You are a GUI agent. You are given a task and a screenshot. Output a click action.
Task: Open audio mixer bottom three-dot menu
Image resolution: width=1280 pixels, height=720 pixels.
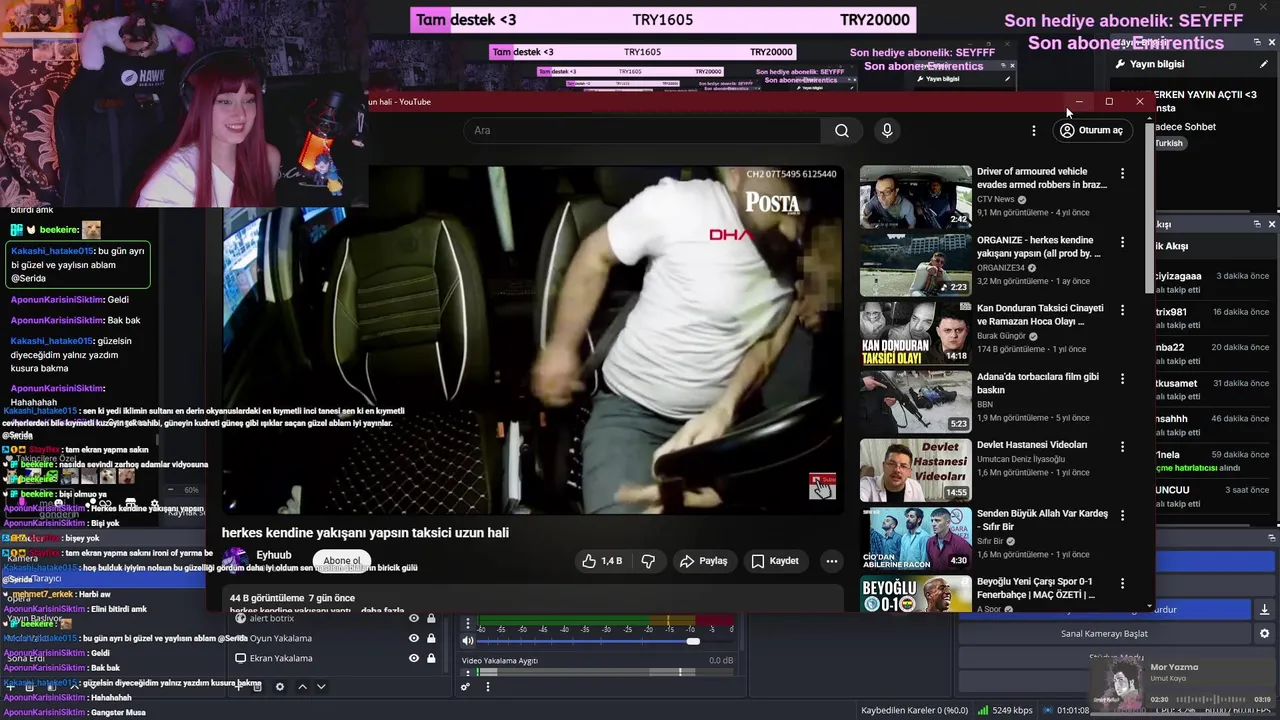click(488, 687)
